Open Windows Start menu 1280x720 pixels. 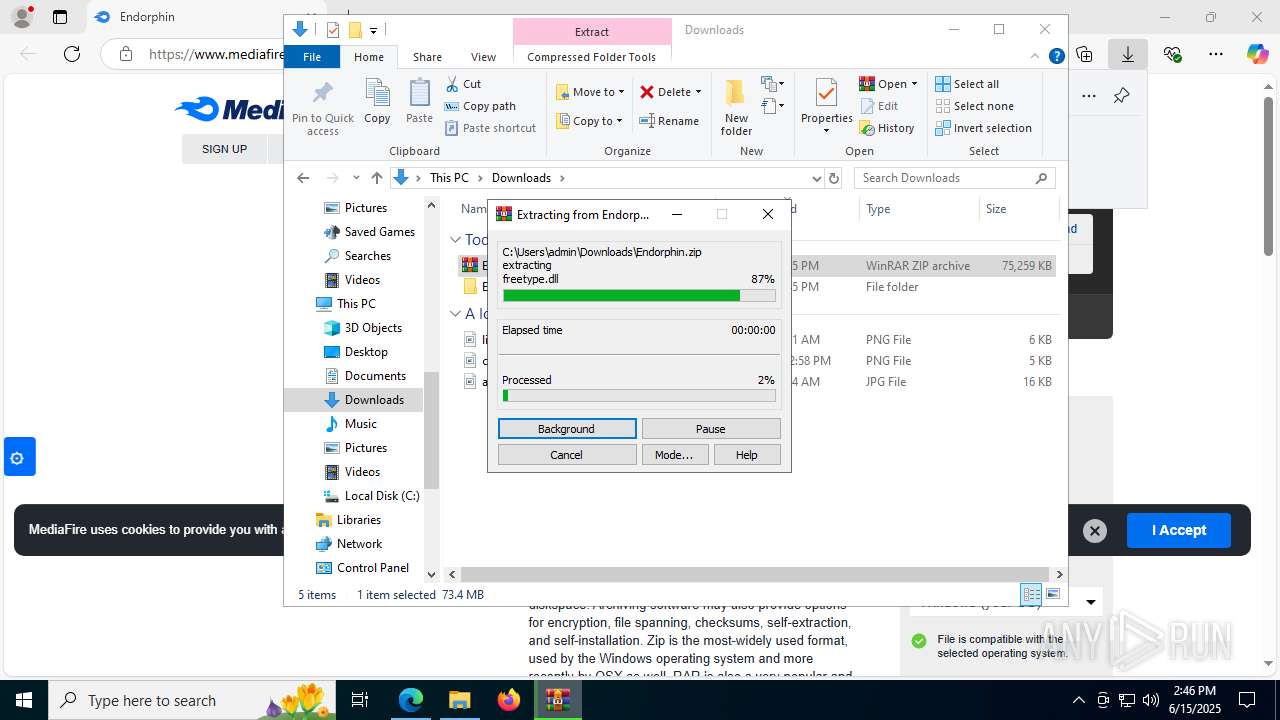(x=23, y=700)
